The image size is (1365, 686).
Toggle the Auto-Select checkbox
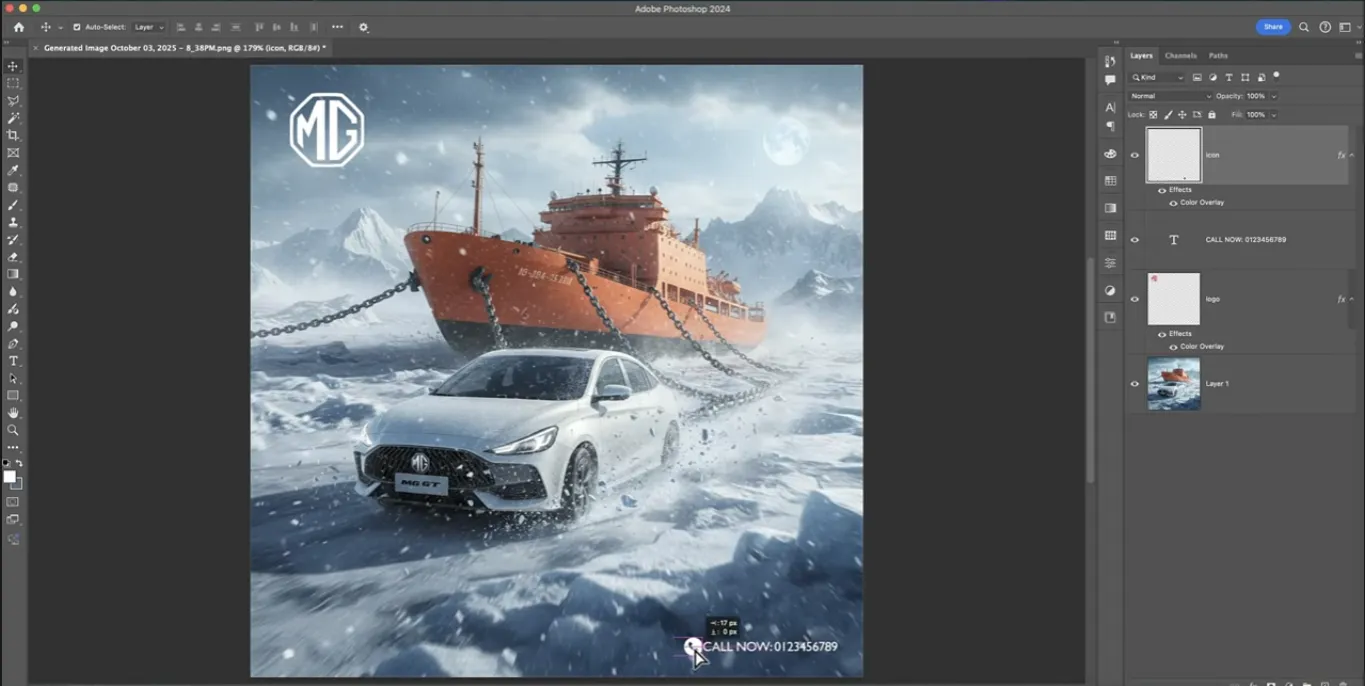77,27
